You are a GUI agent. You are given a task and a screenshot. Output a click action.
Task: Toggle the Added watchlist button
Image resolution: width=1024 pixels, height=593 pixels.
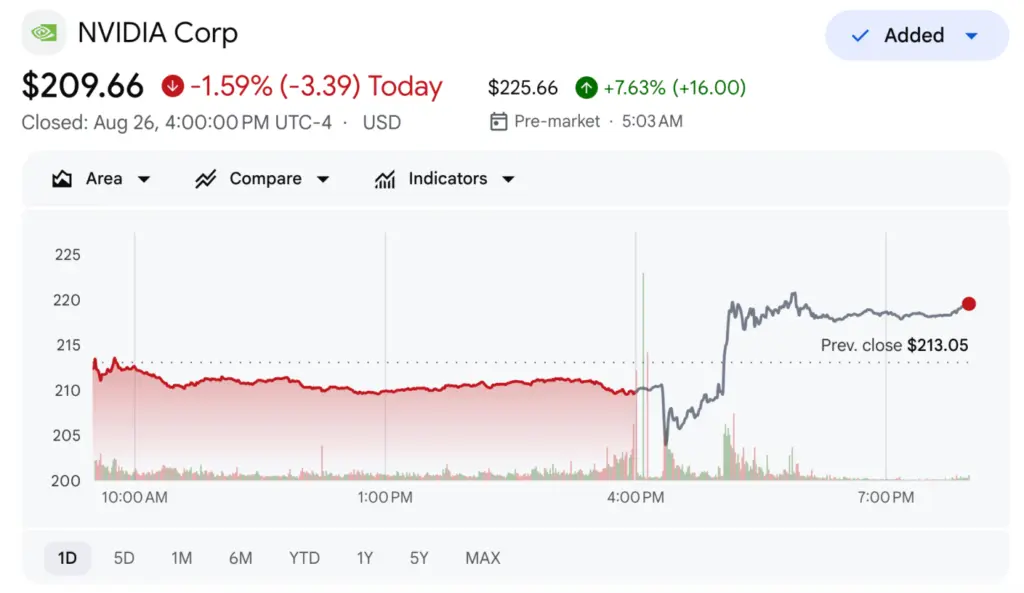(x=917, y=35)
